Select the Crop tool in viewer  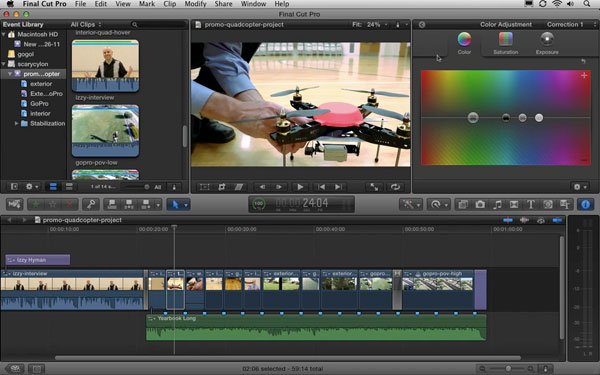pyautogui.click(x=222, y=187)
